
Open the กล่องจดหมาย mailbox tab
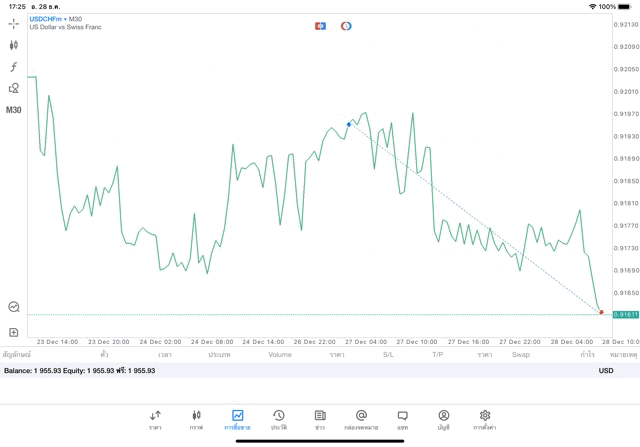click(x=361, y=420)
